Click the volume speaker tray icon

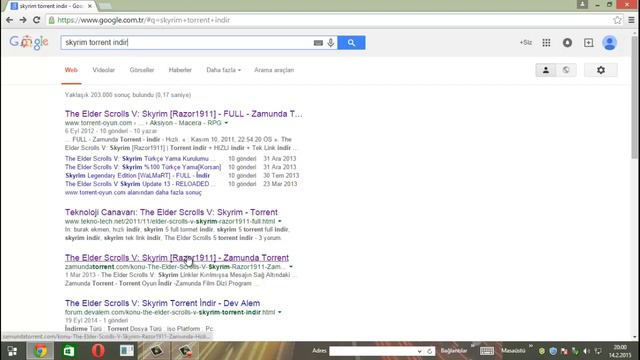(x=587, y=351)
